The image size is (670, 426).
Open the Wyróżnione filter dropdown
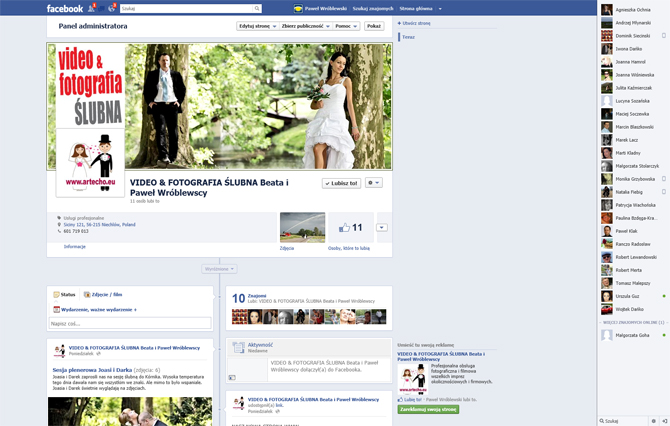(219, 269)
